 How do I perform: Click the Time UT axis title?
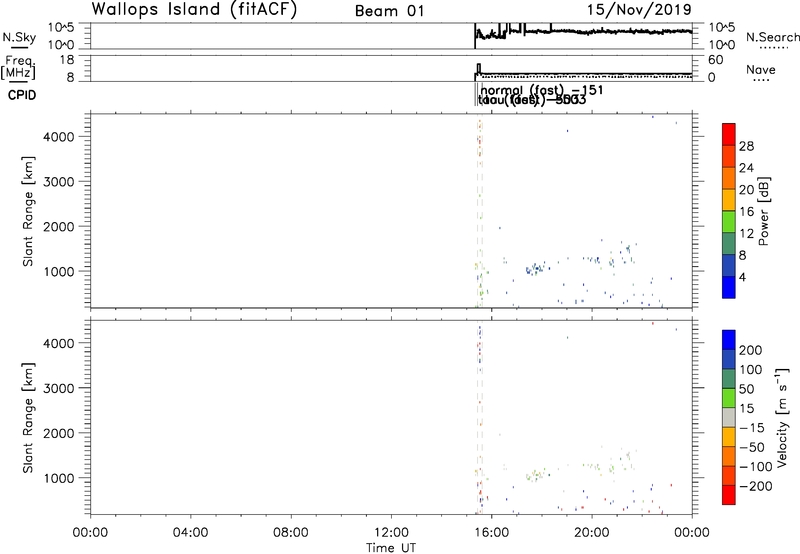(x=391, y=548)
